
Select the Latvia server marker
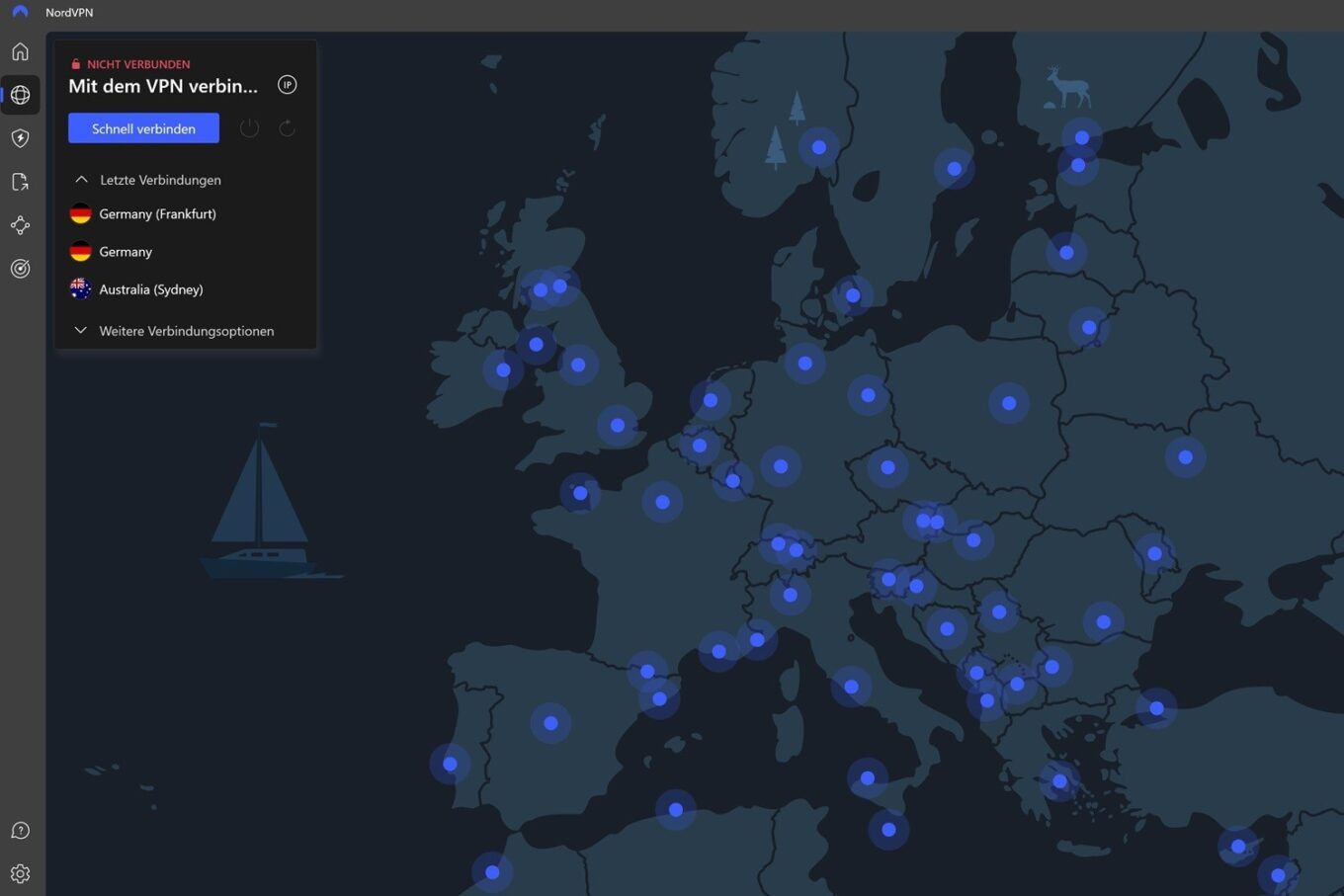coord(1066,253)
